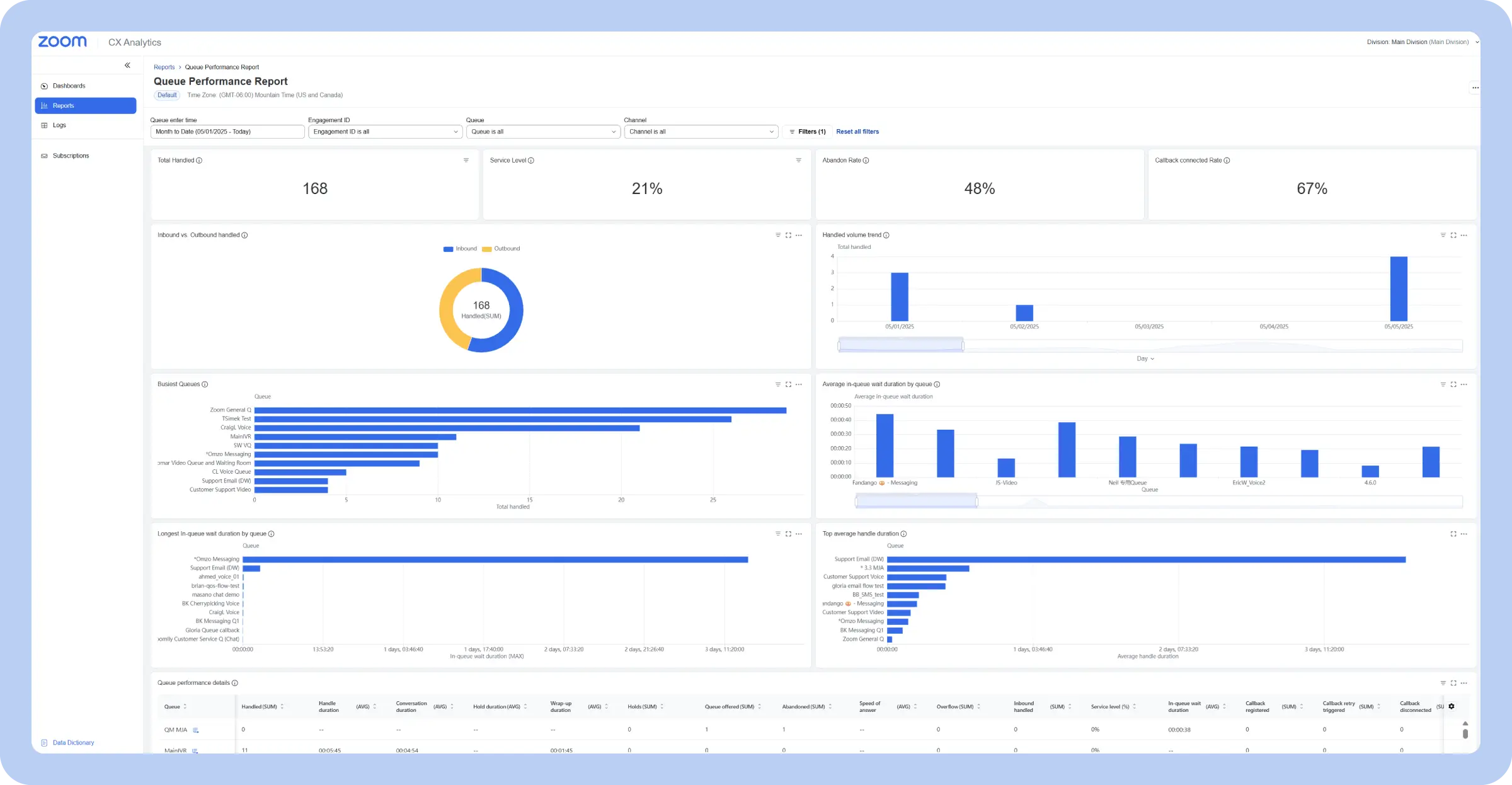Change the Day interval dropdown under Handled volume trend

click(x=1145, y=358)
